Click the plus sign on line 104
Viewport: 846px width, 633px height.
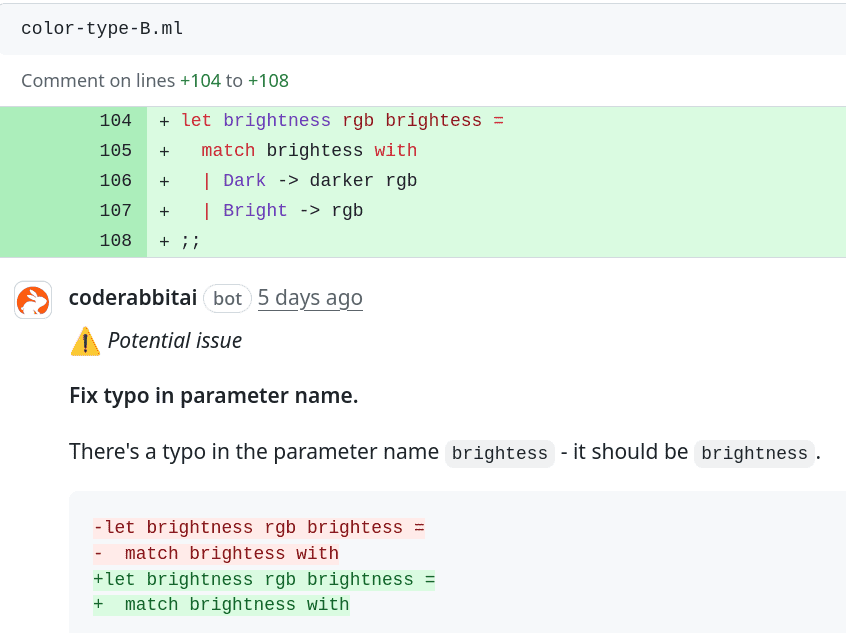(163, 120)
